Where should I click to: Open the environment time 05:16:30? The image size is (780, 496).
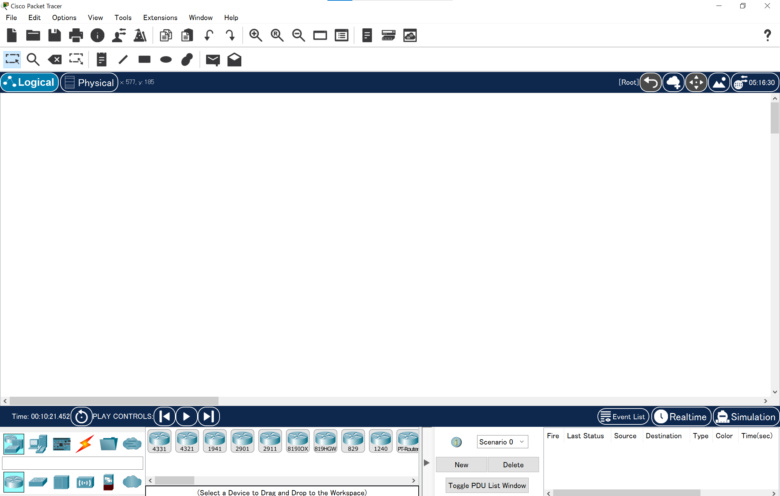[x=755, y=83]
